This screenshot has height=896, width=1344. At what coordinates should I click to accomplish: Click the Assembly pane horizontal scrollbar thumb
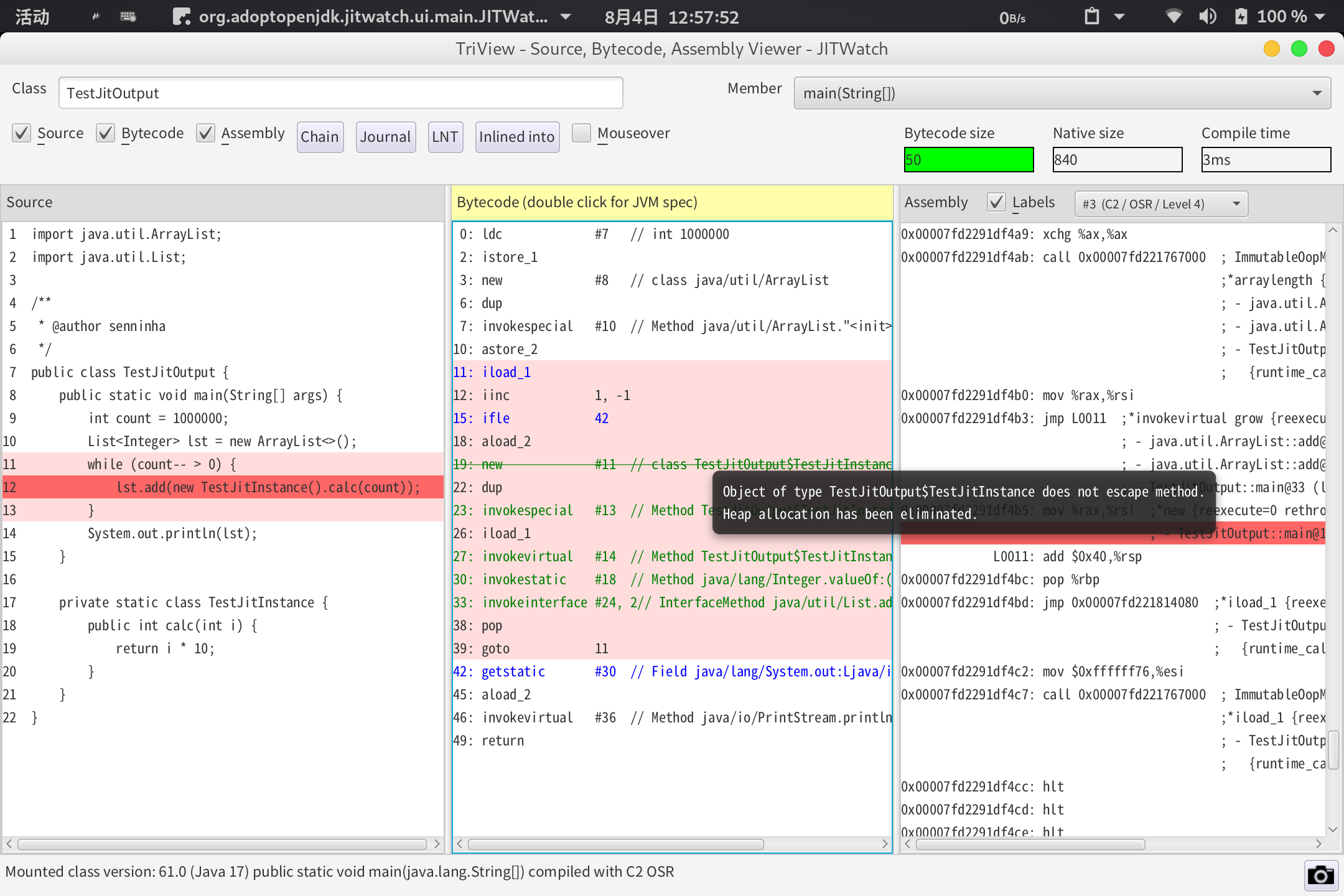[x=1030, y=844]
